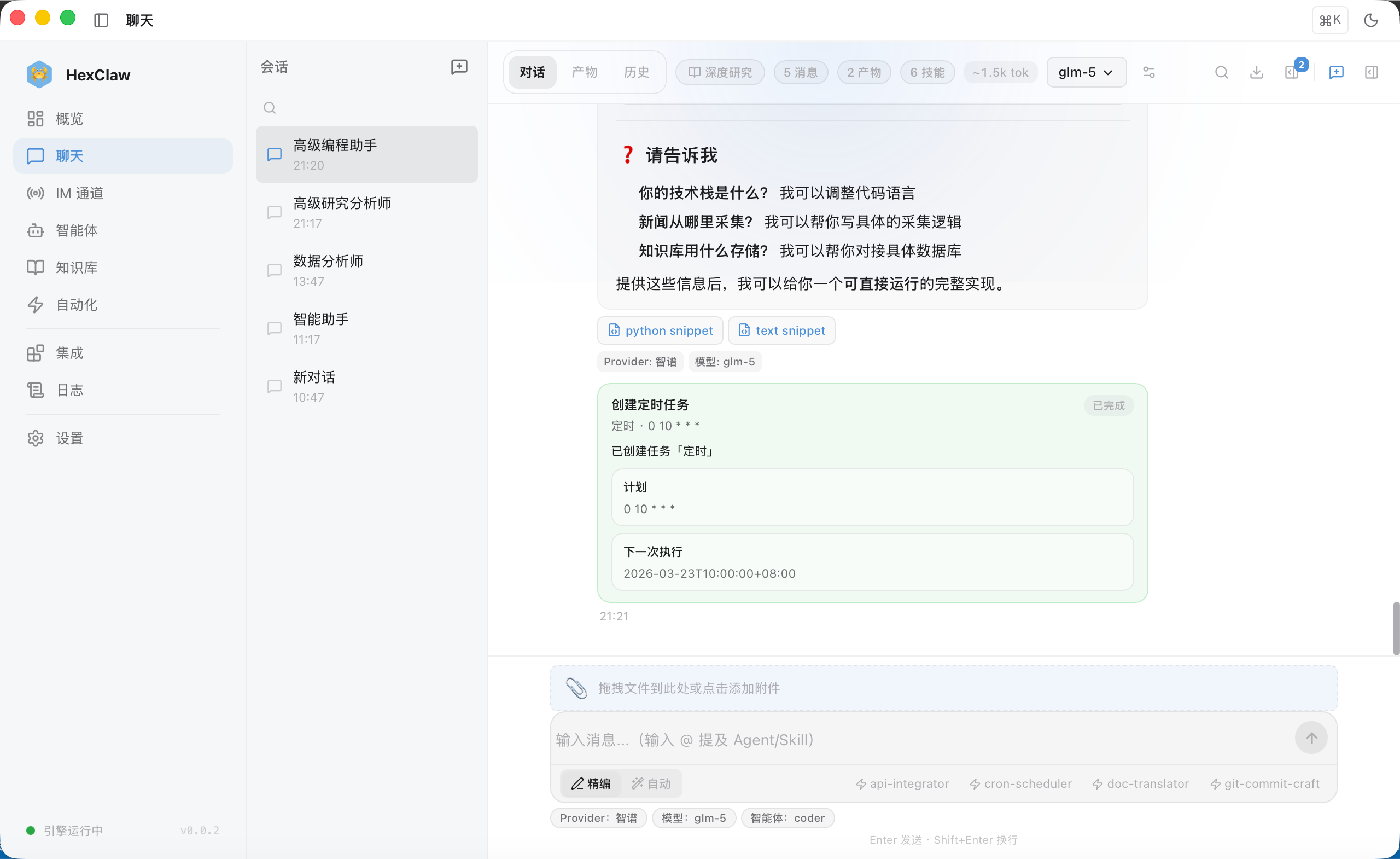Click the HexClaw logo icon
Viewport: 1400px width, 859px height.
tap(39, 74)
